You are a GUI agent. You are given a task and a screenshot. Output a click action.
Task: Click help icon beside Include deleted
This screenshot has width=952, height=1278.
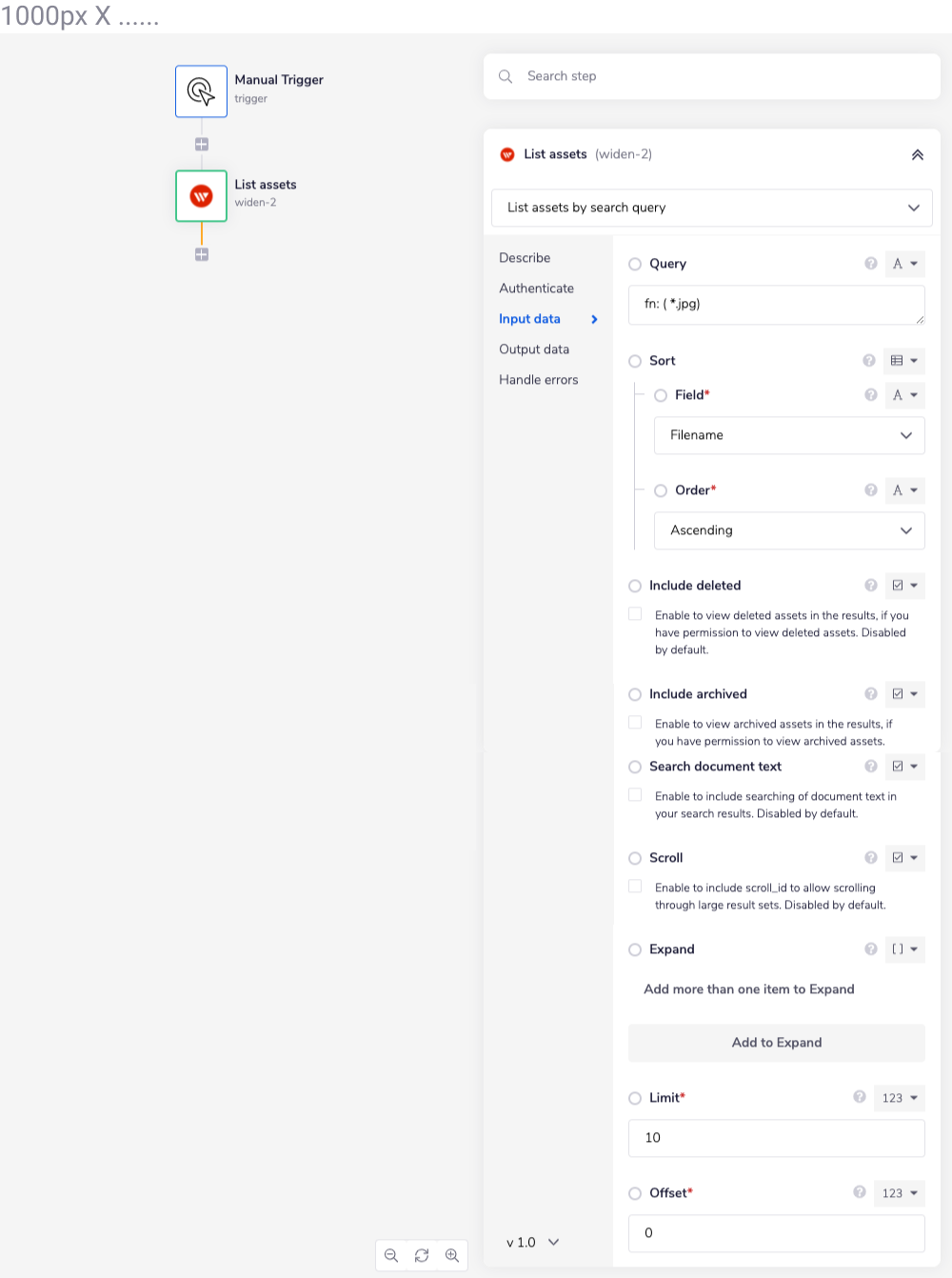click(870, 586)
